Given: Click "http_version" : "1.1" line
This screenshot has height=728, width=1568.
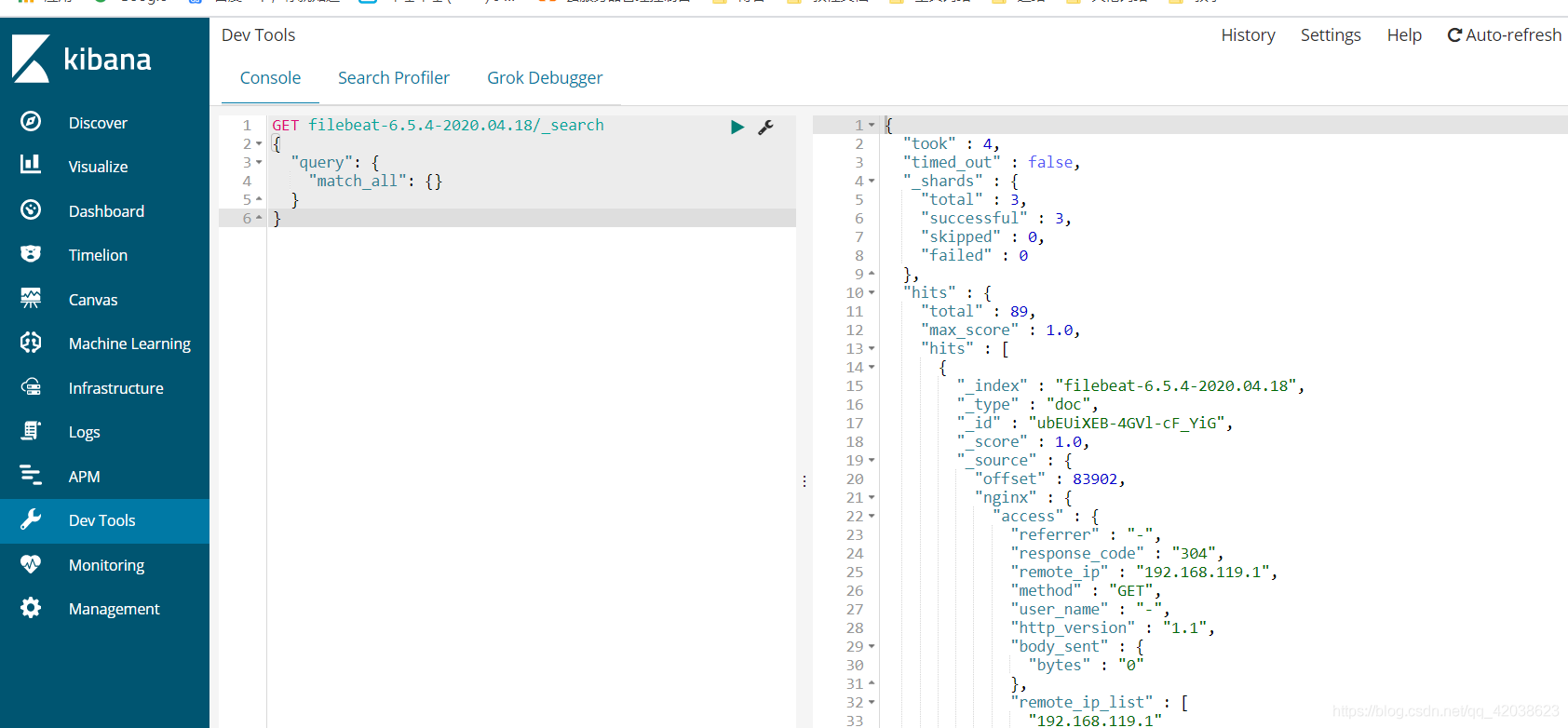Looking at the screenshot, I should pyautogui.click(x=1113, y=627).
